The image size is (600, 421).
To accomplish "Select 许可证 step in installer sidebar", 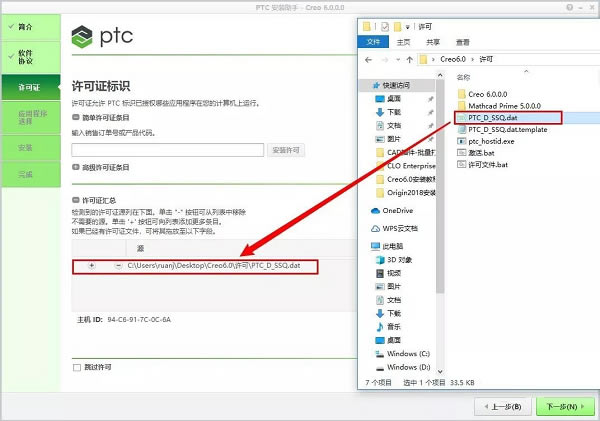I will pyautogui.click(x=31, y=87).
